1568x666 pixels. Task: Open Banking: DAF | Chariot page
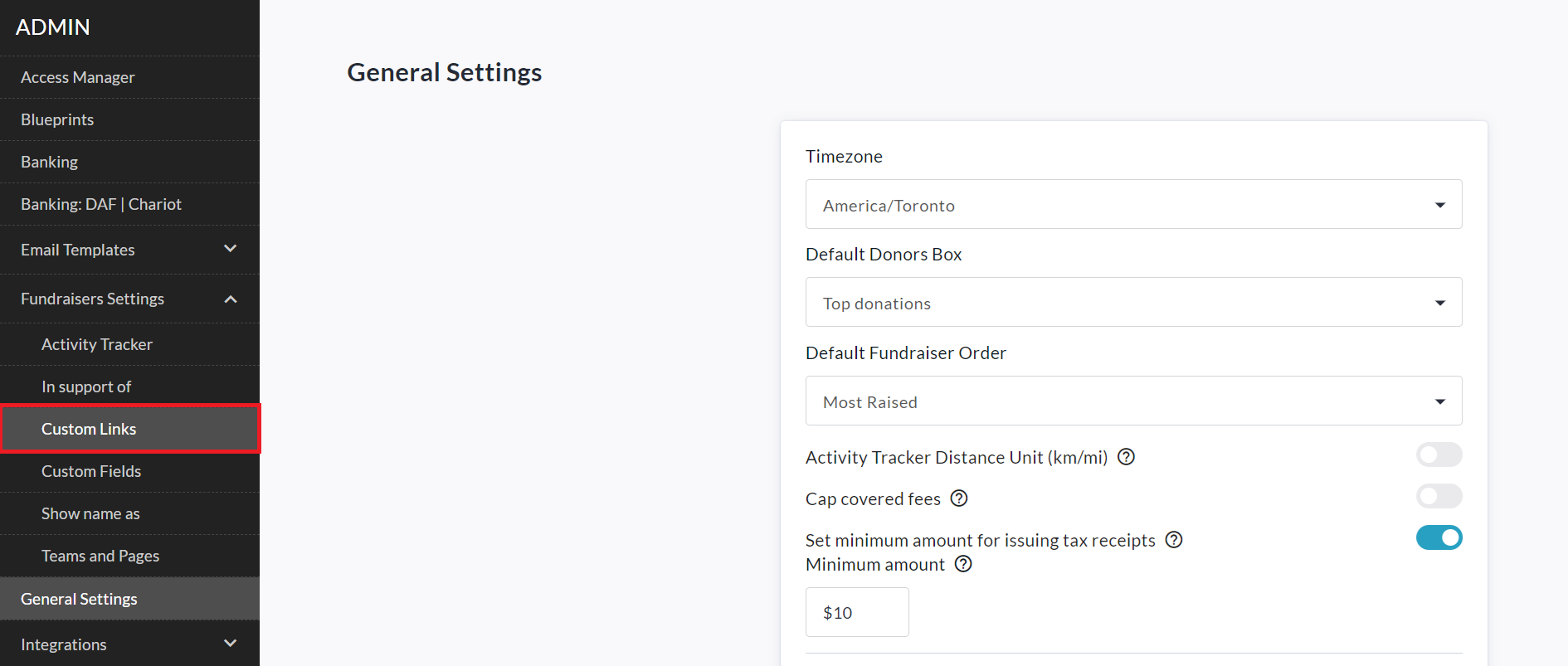click(x=101, y=204)
